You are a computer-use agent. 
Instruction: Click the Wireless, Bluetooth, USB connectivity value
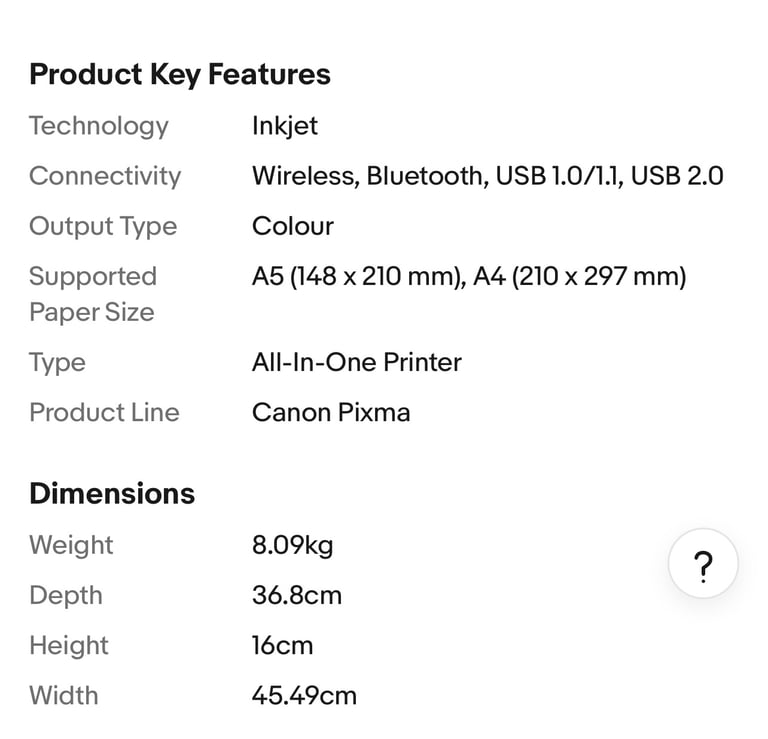pos(487,176)
